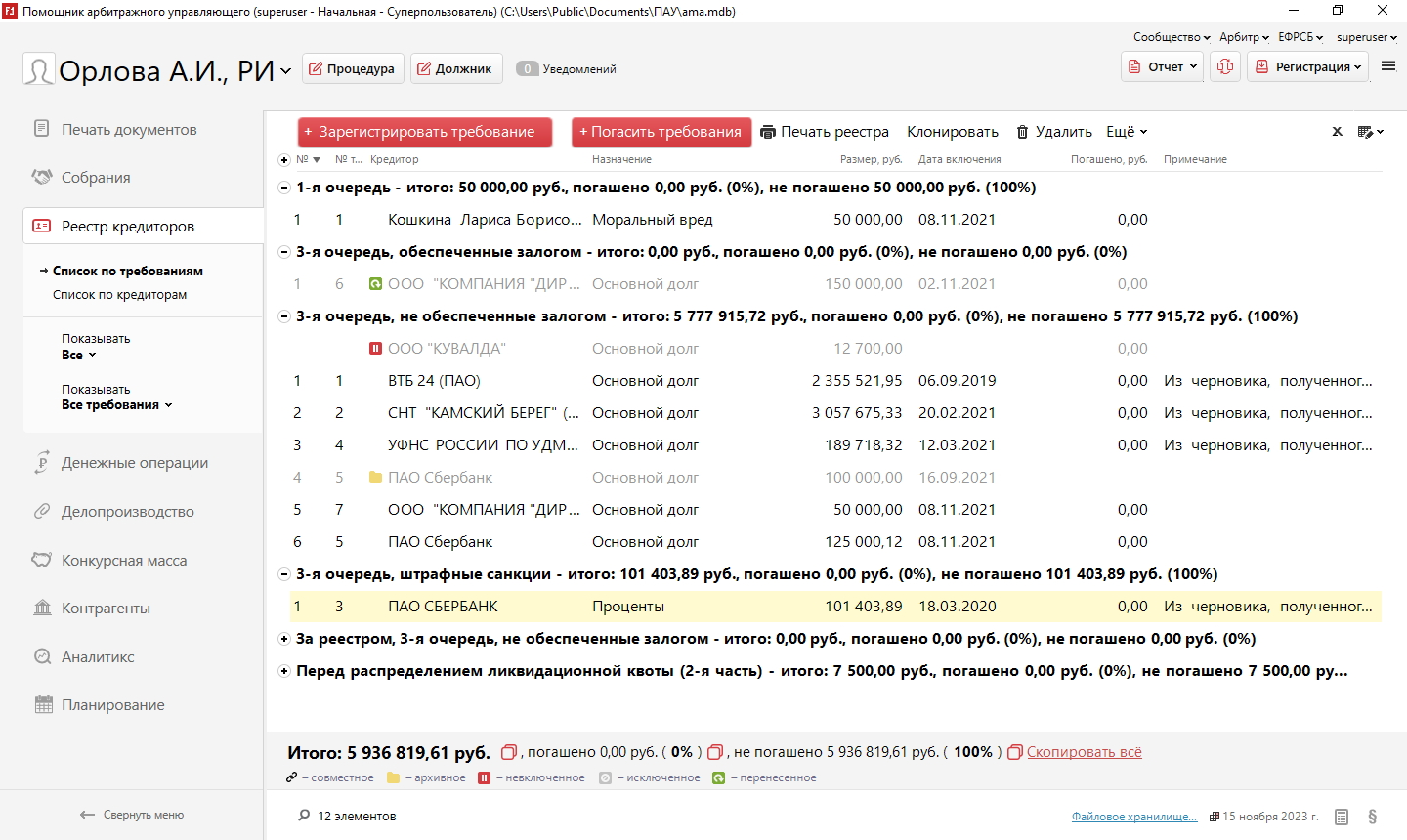Screen dimensions: 1407x840
Task: Open the Арбитр menu
Action: point(1244,37)
